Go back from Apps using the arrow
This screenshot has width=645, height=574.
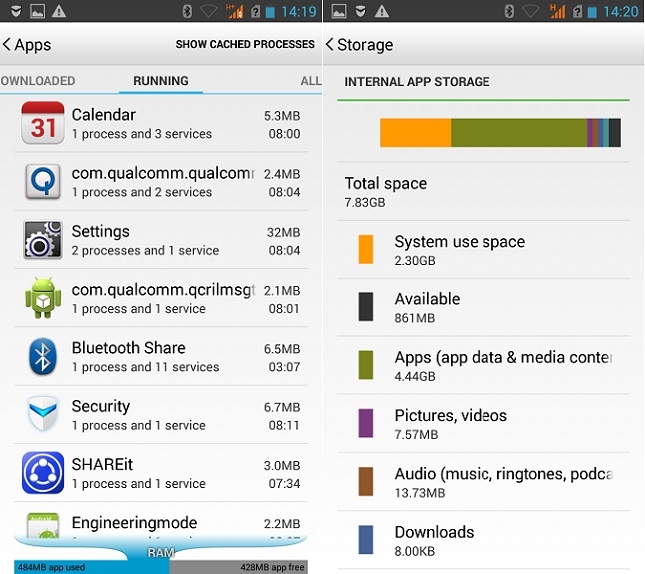pyautogui.click(x=7, y=44)
